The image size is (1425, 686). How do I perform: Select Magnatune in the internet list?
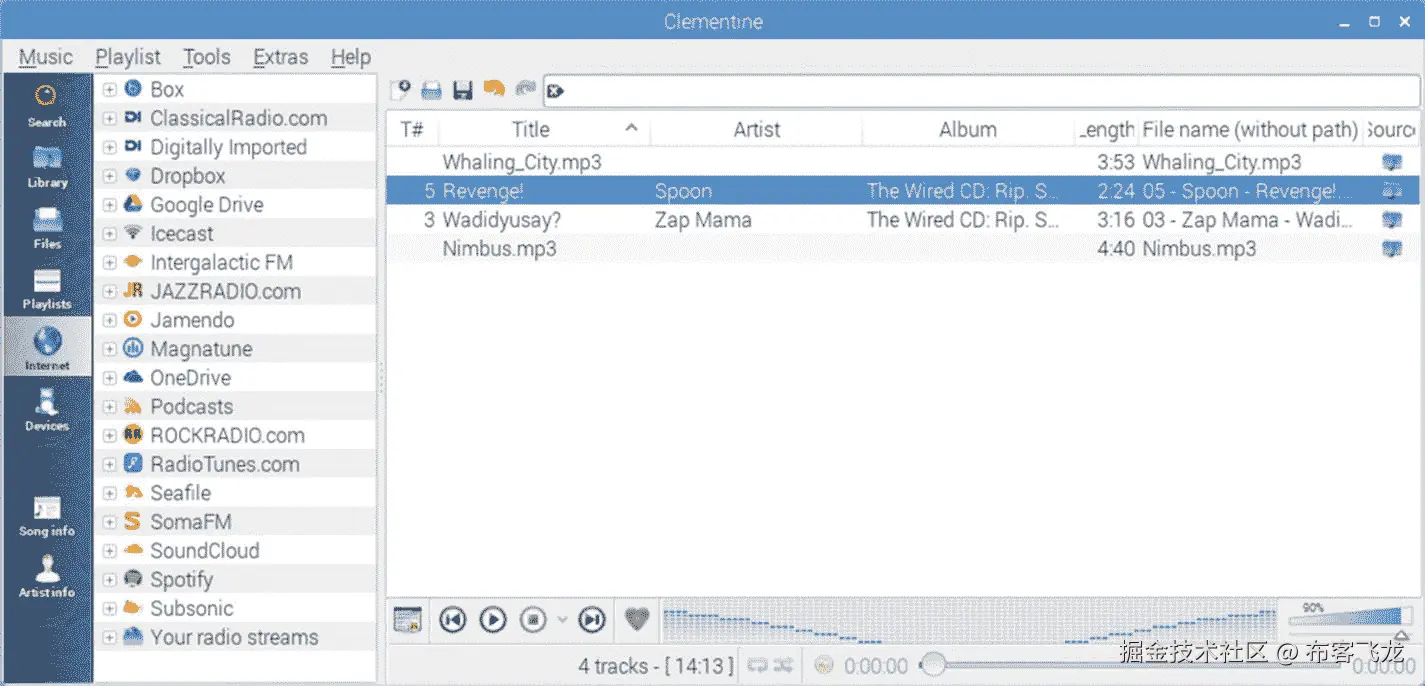(201, 349)
